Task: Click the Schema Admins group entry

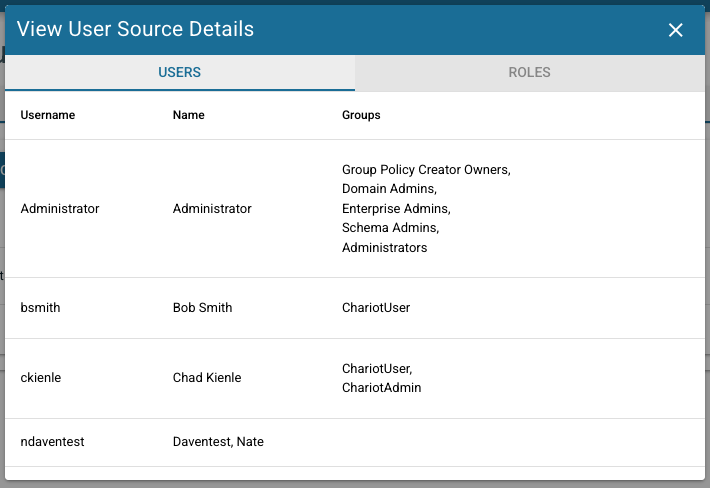Action: point(390,228)
